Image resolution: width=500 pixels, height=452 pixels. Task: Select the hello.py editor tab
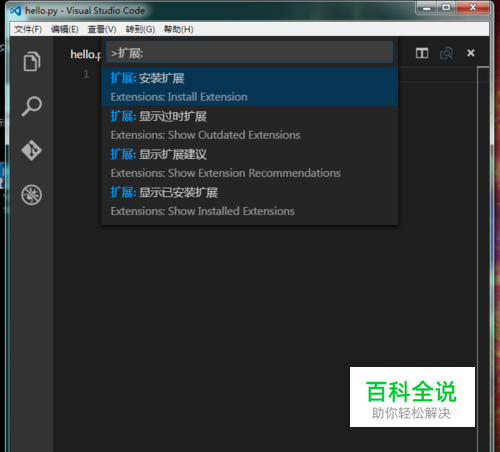point(85,54)
